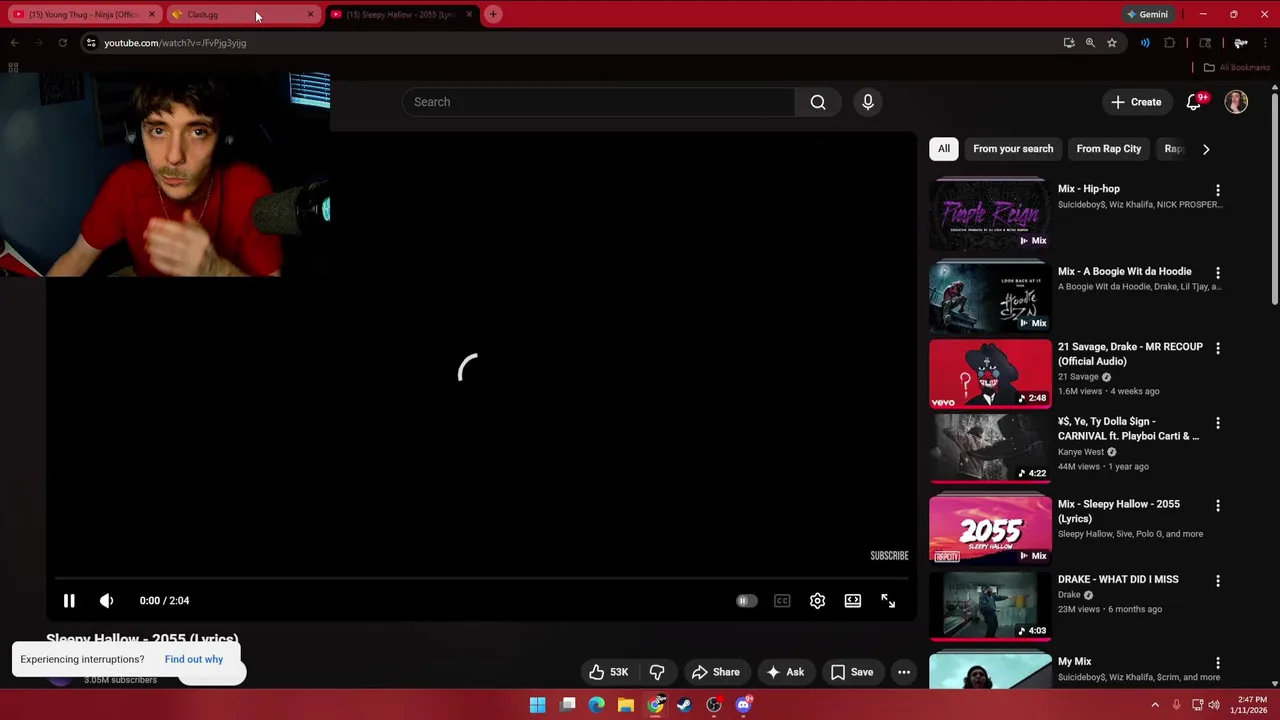Open the All Bookmarks folder
This screenshot has height=720, width=1280.
(x=1237, y=68)
